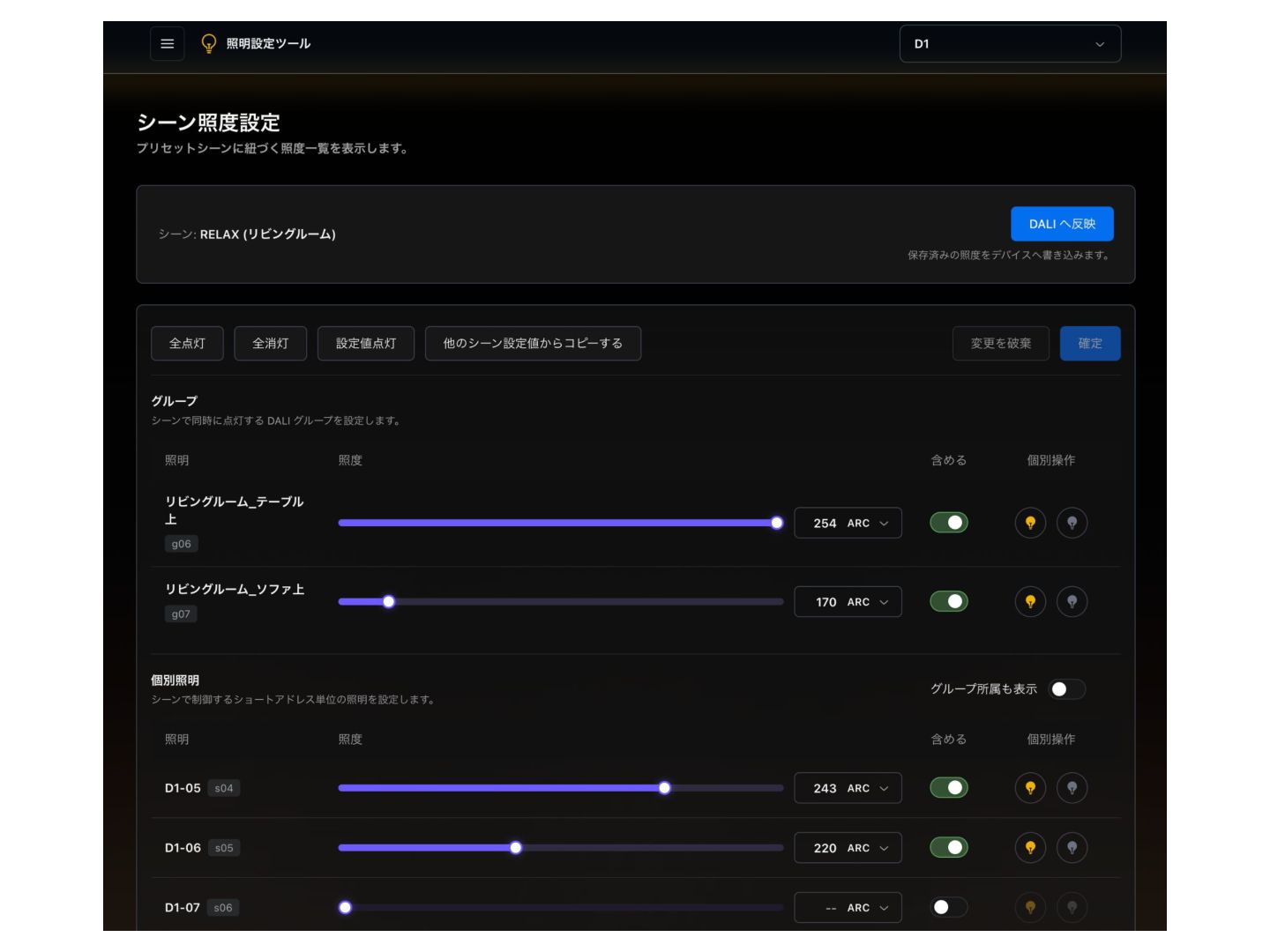Open ARC unit dropdown for D1-07
1270x952 pixels.
868,908
